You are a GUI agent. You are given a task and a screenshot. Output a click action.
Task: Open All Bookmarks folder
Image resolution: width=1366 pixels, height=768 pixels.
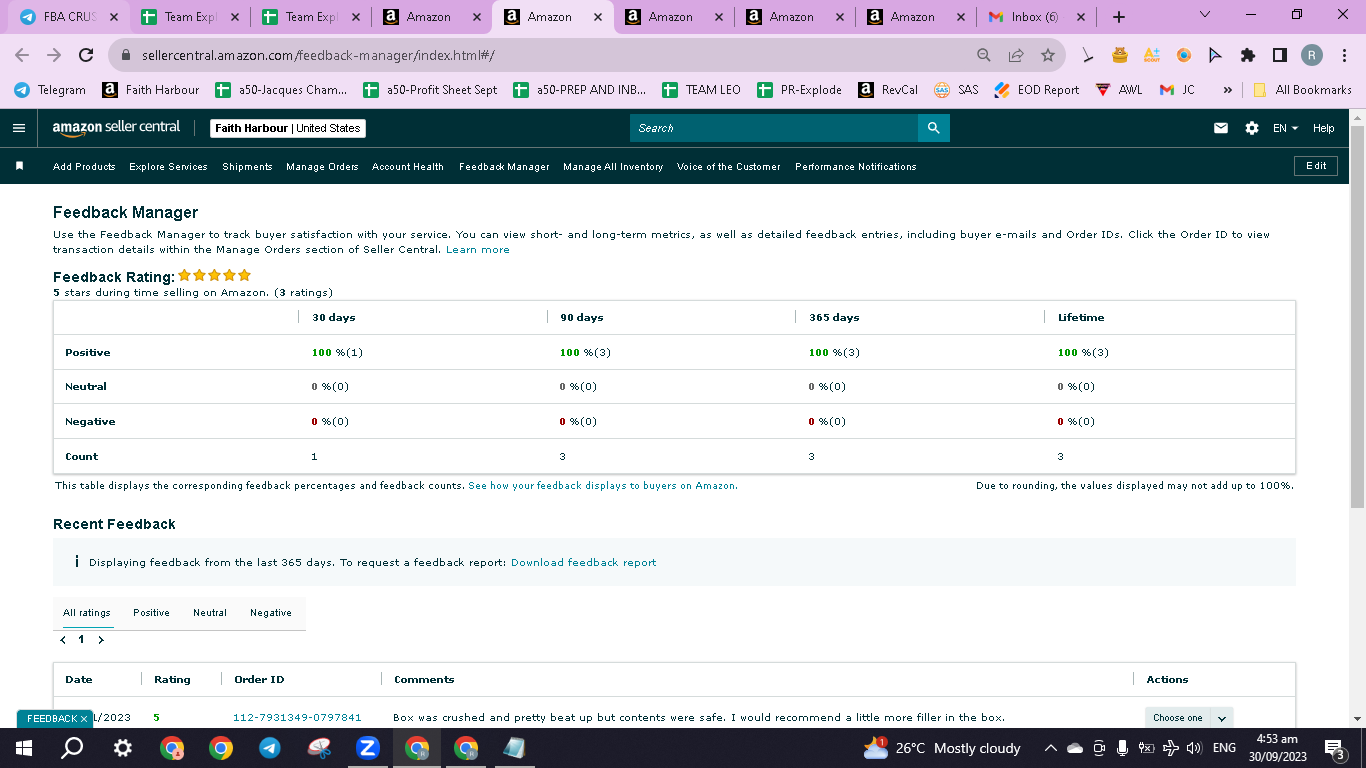[x=1302, y=90]
